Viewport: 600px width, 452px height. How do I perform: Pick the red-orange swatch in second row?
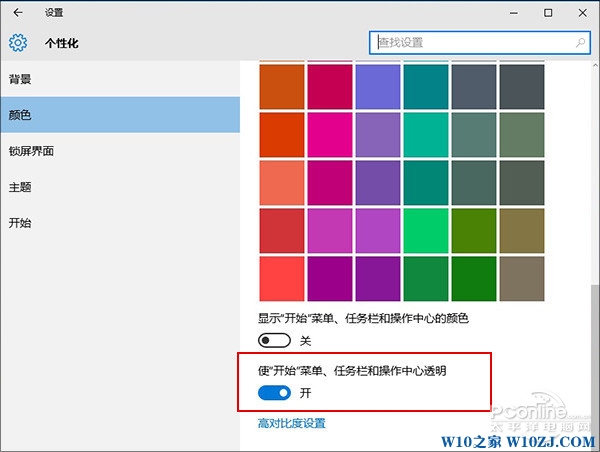pos(282,135)
